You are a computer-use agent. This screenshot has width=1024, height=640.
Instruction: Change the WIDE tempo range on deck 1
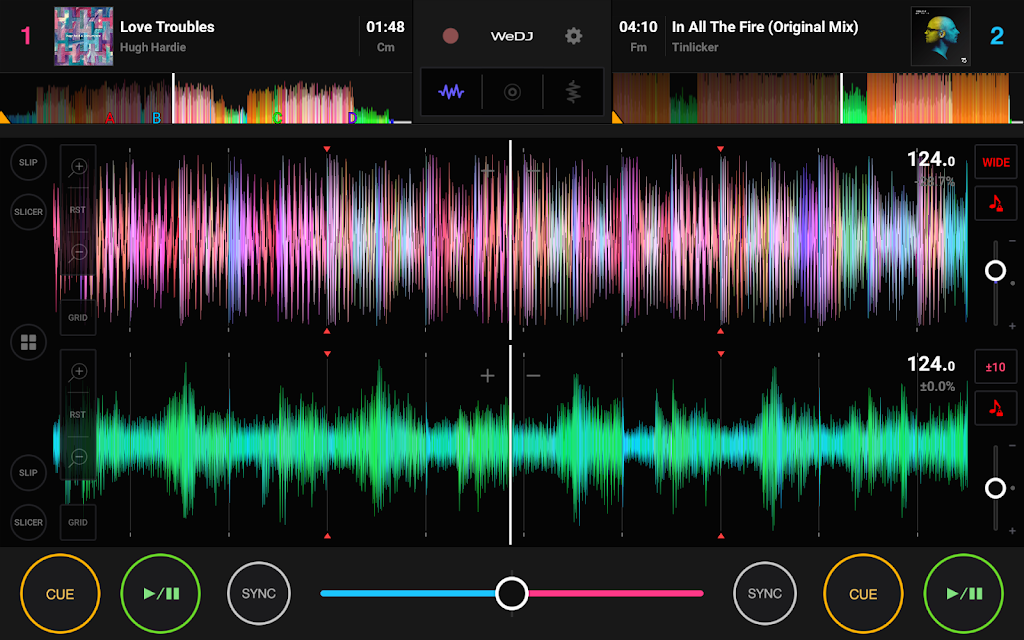995,162
